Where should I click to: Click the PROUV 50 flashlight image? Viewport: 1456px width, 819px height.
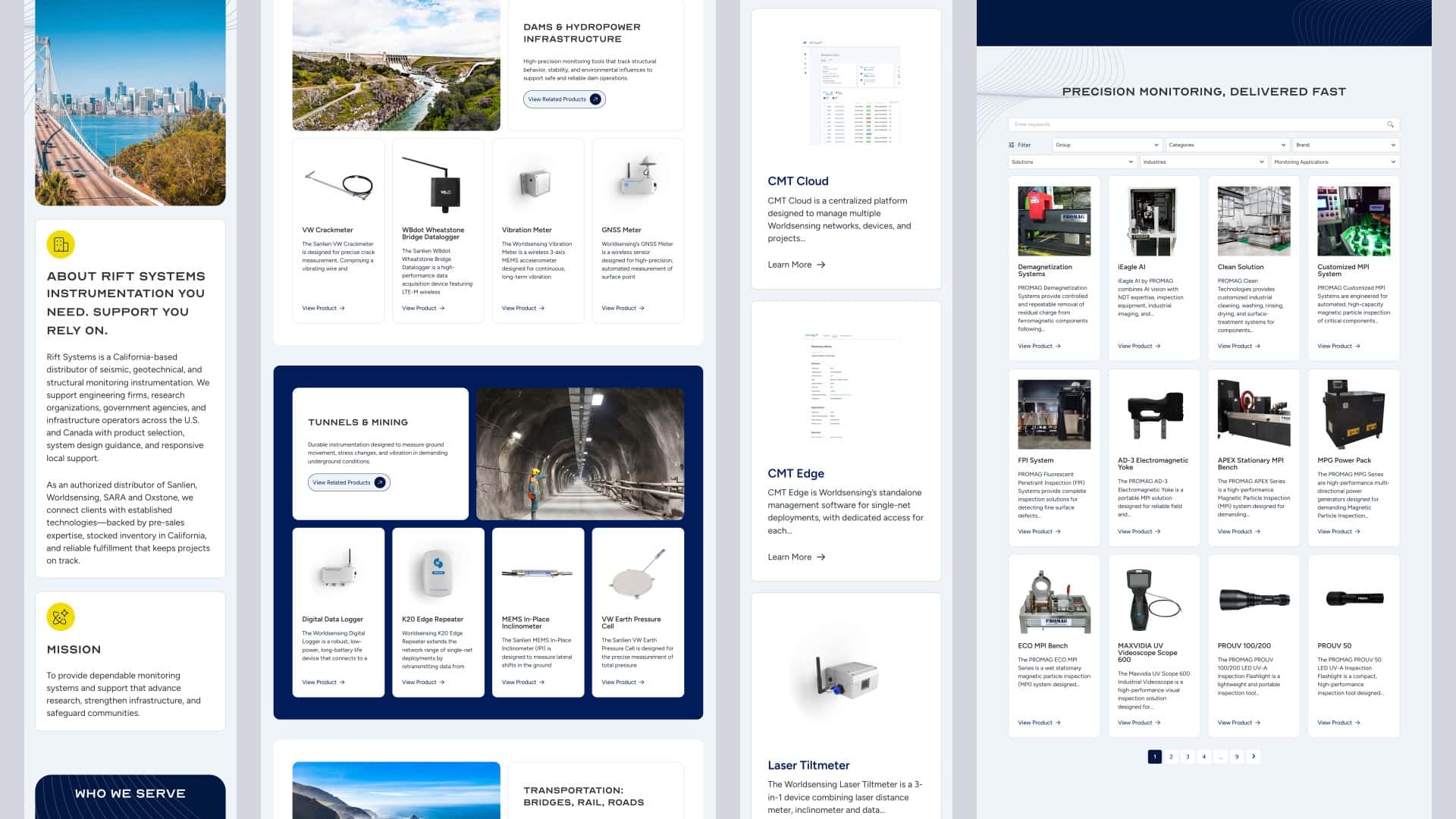click(1354, 599)
